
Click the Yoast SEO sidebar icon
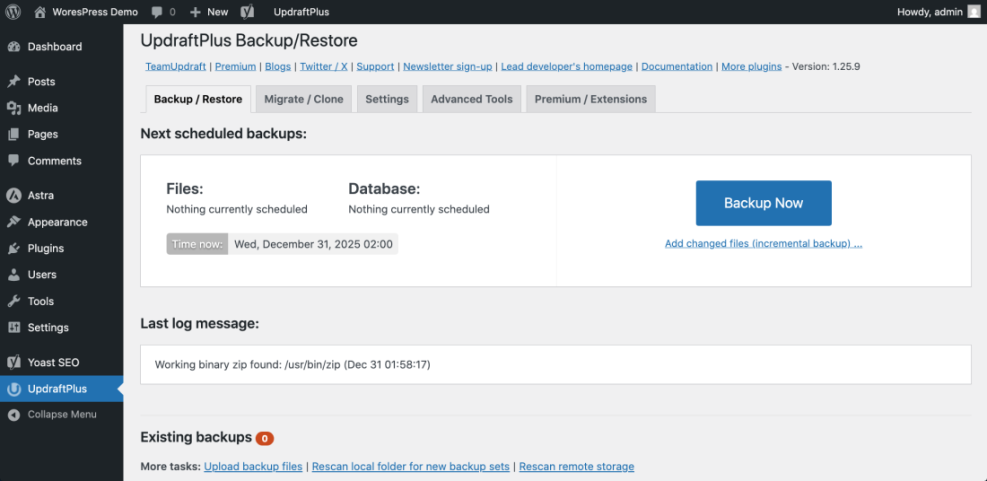point(14,363)
